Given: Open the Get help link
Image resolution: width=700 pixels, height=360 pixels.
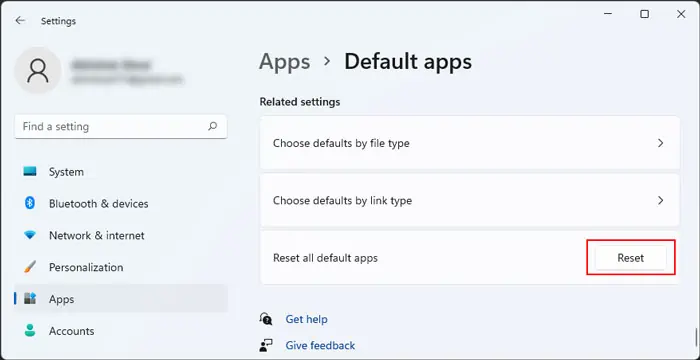Looking at the screenshot, I should click(x=306, y=319).
